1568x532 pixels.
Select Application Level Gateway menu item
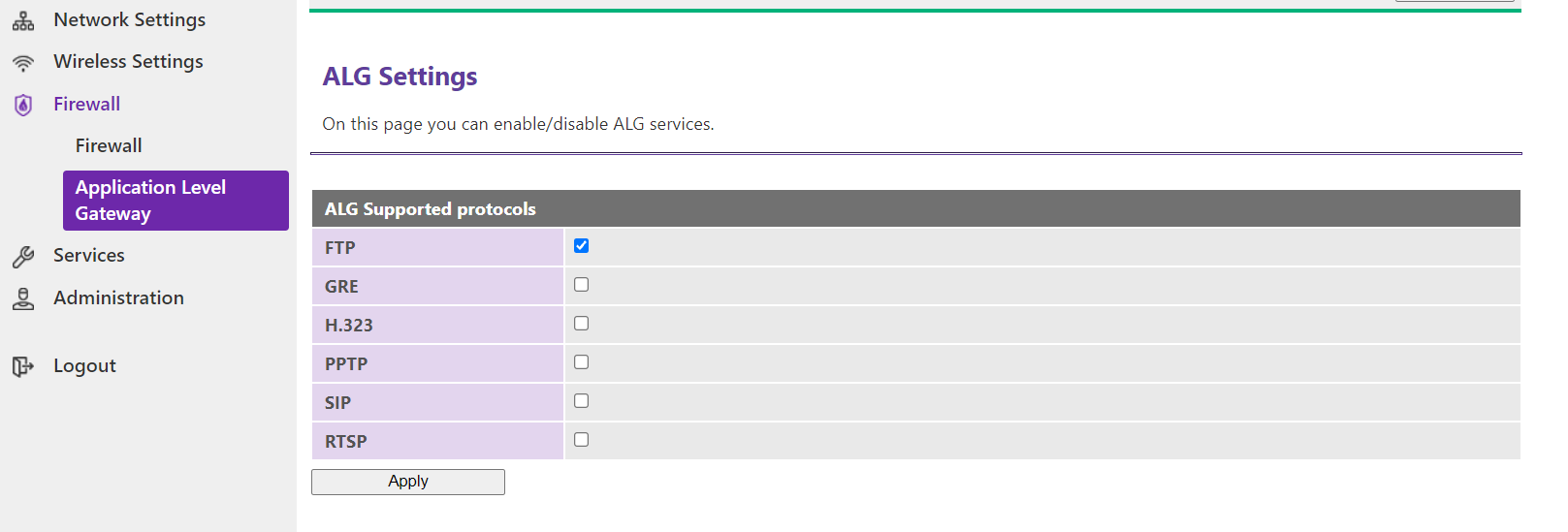click(x=176, y=201)
